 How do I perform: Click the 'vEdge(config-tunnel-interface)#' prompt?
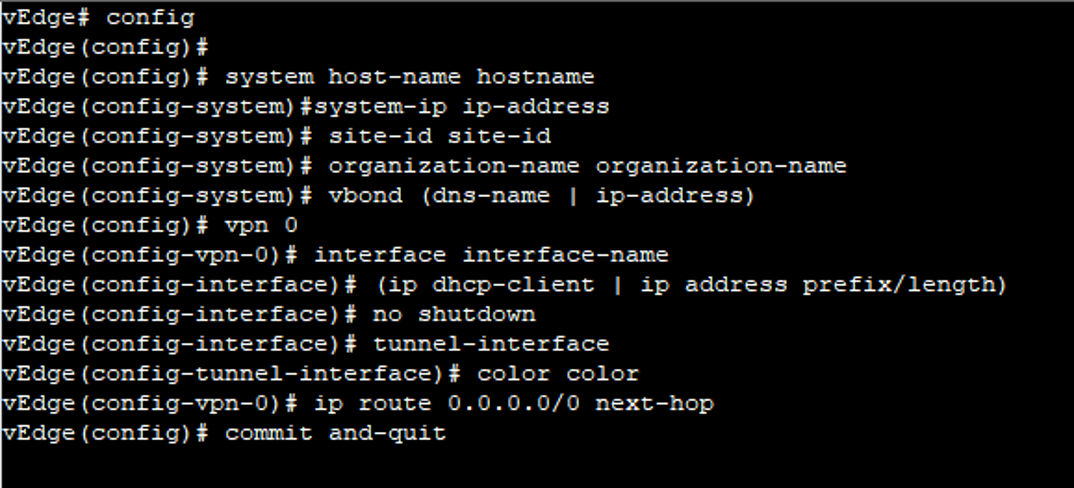[232, 374]
